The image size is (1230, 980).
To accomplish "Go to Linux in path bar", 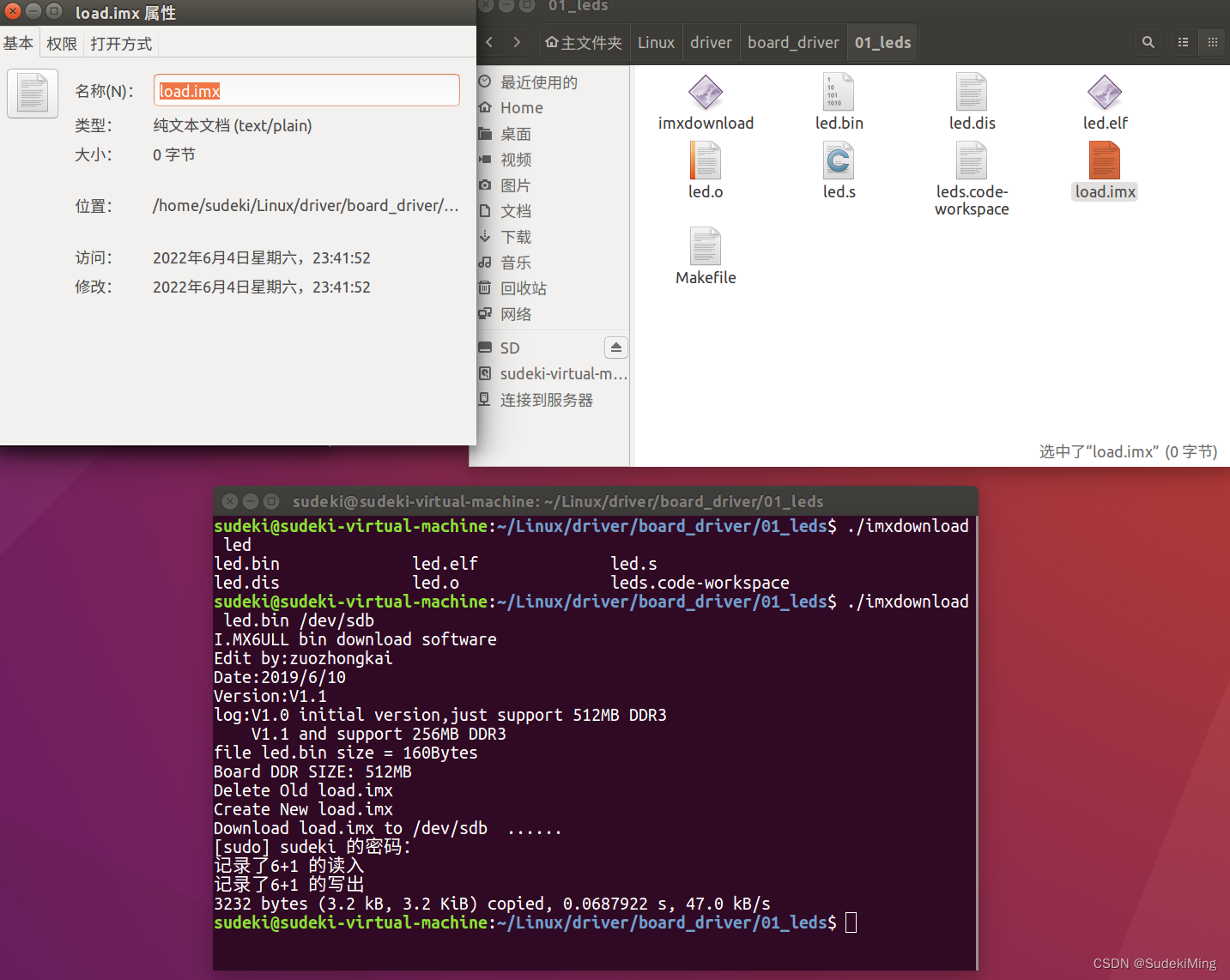I will point(656,42).
